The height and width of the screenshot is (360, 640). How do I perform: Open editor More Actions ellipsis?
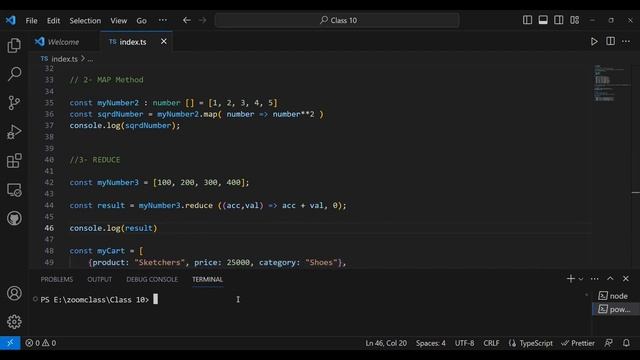tap(626, 41)
